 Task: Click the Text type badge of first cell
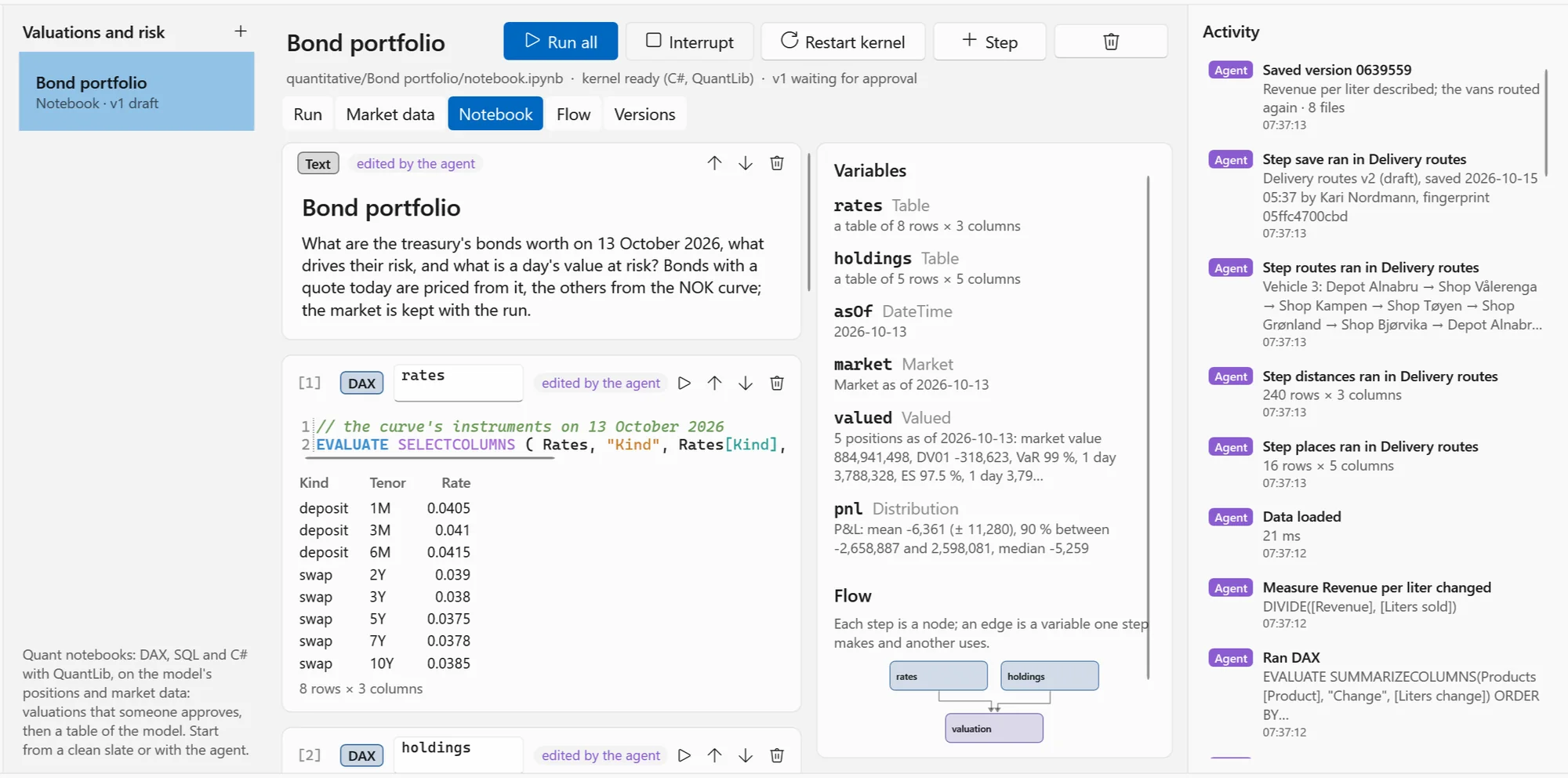(318, 164)
